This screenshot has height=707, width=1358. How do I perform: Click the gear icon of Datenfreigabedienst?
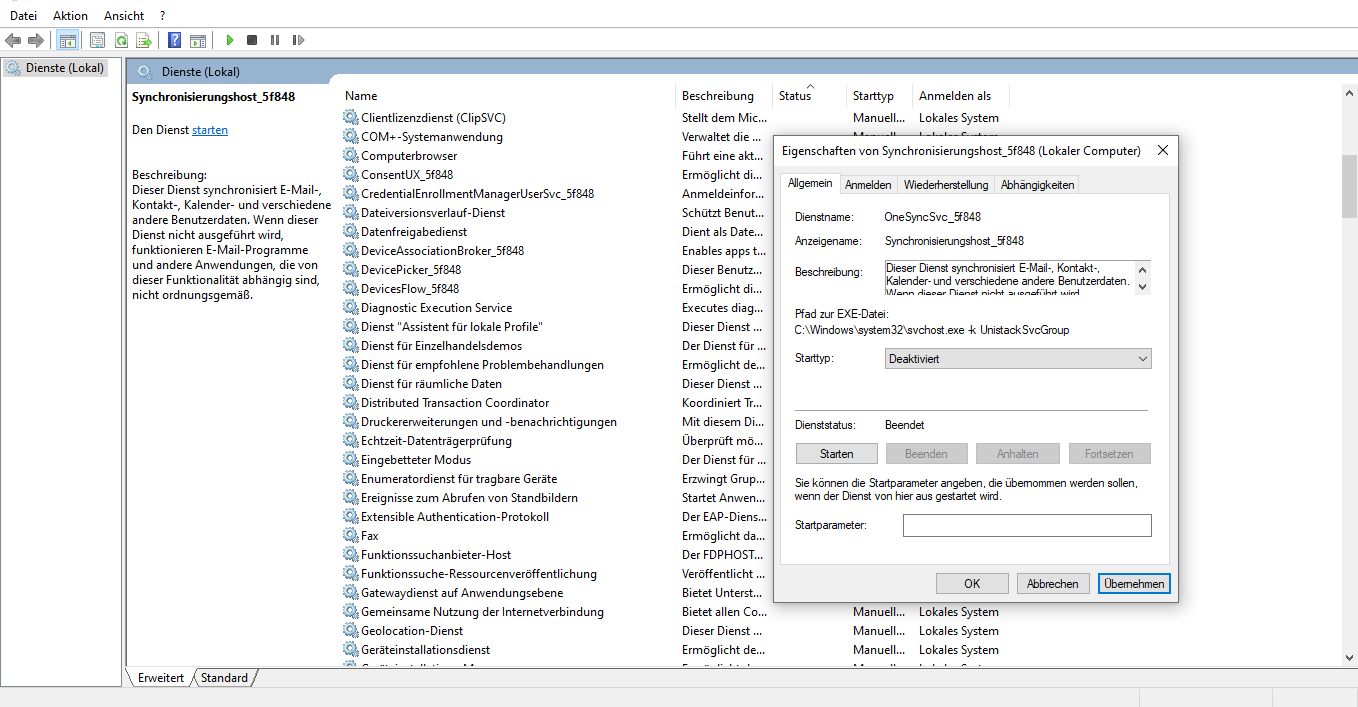pyautogui.click(x=350, y=232)
